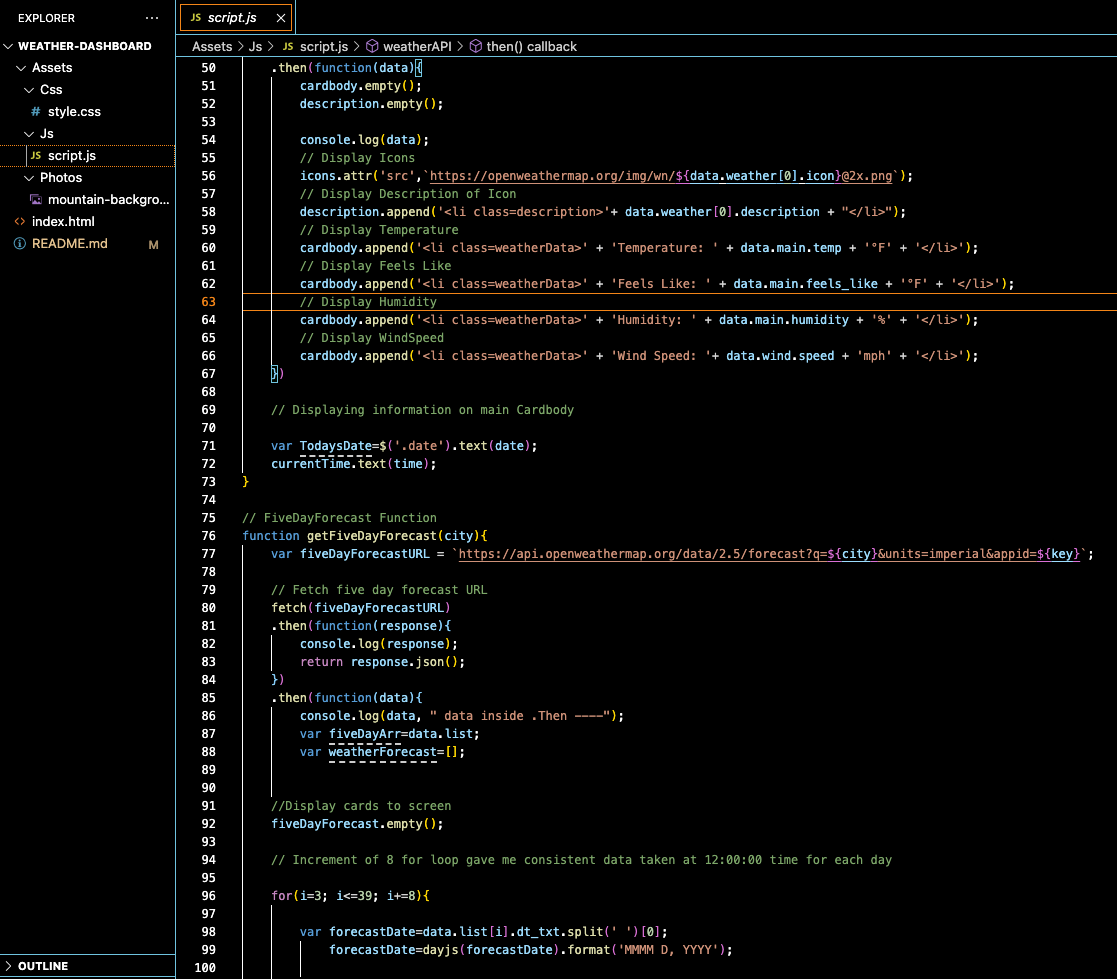Image resolution: width=1117 pixels, height=979 pixels.
Task: Click the JS icon in the breadcrumb bar
Action: [288, 46]
